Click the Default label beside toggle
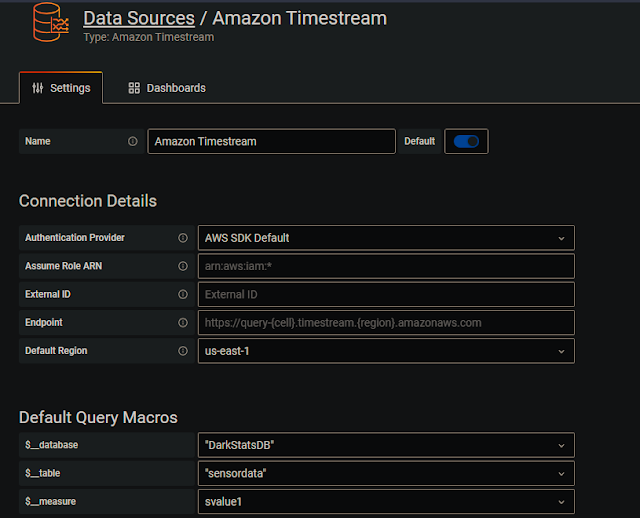Viewport: 640px width, 518px height. pos(420,141)
